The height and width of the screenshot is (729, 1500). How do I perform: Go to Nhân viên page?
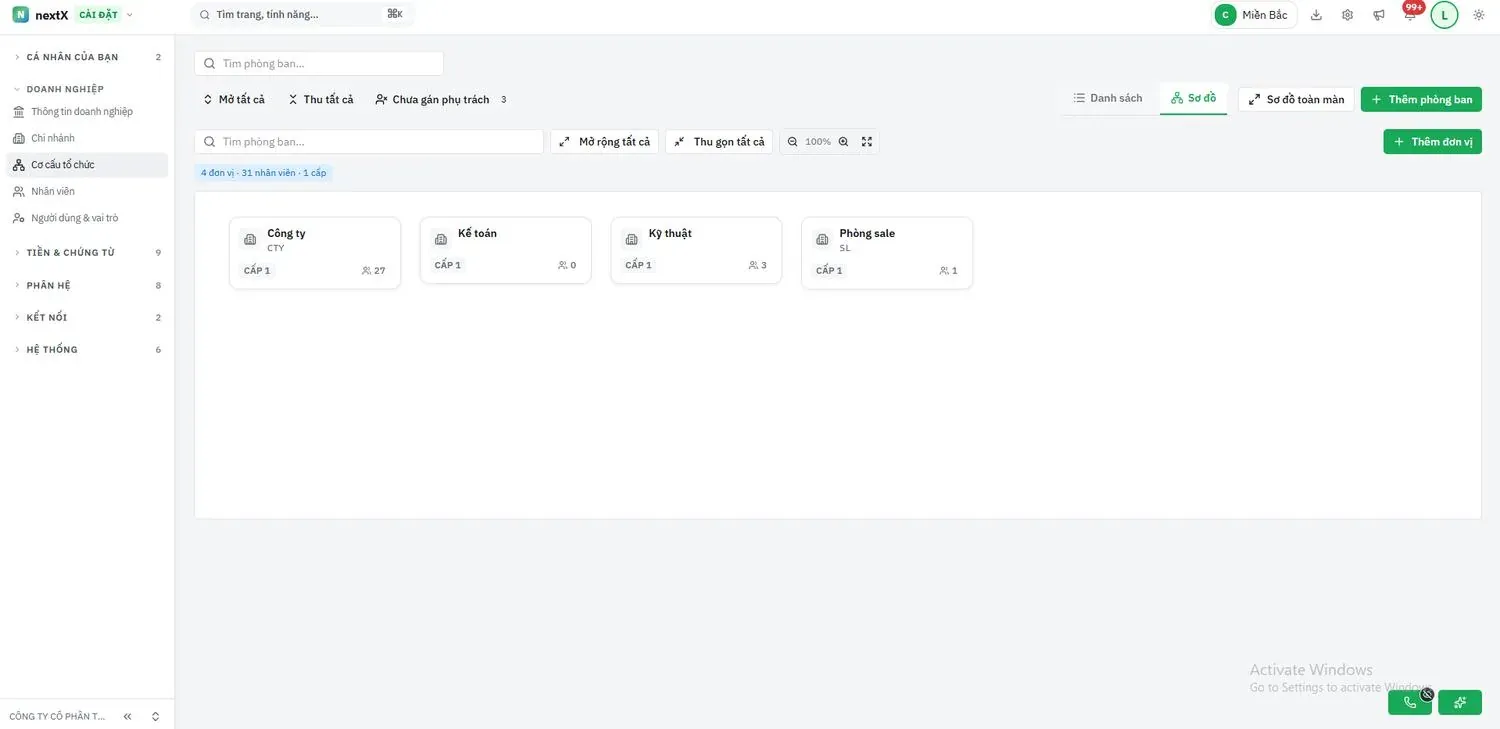click(87, 191)
